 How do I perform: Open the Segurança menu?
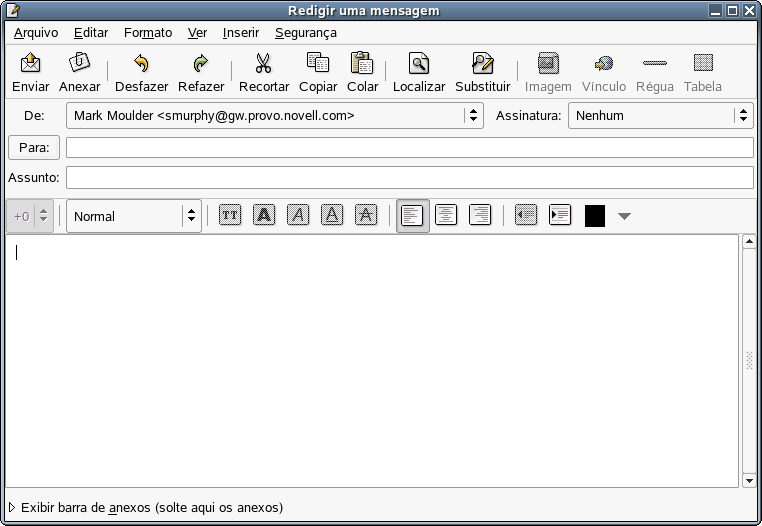(306, 33)
